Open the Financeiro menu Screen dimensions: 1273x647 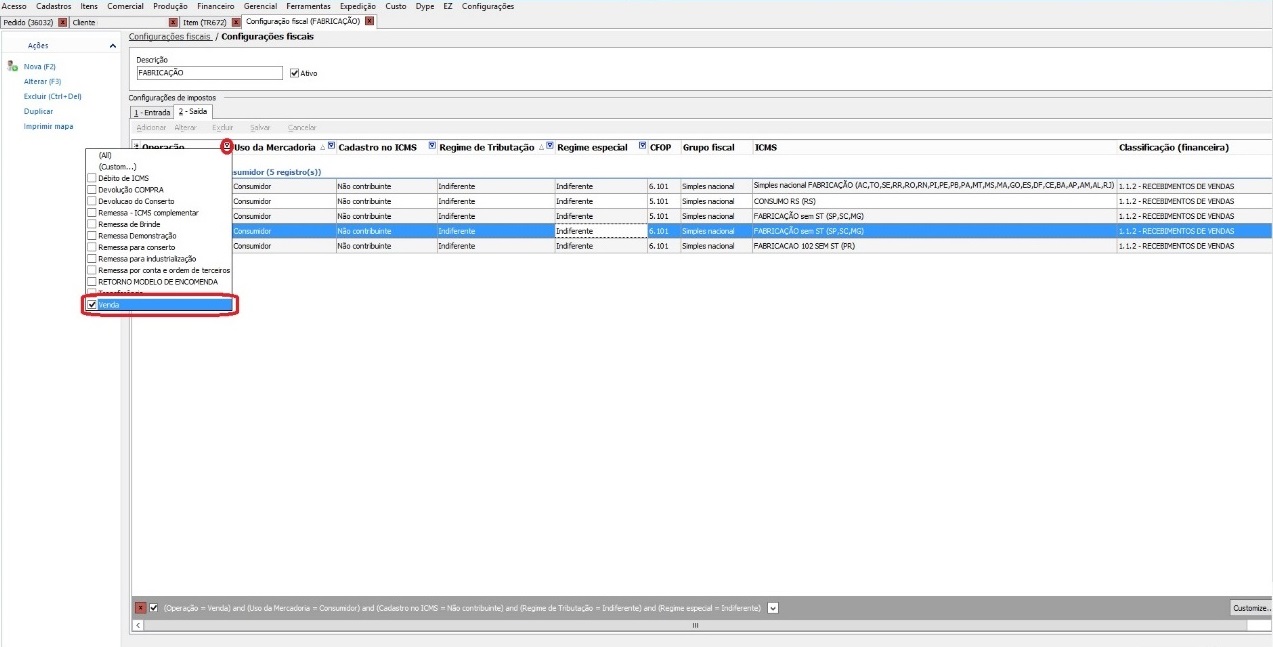(216, 6)
